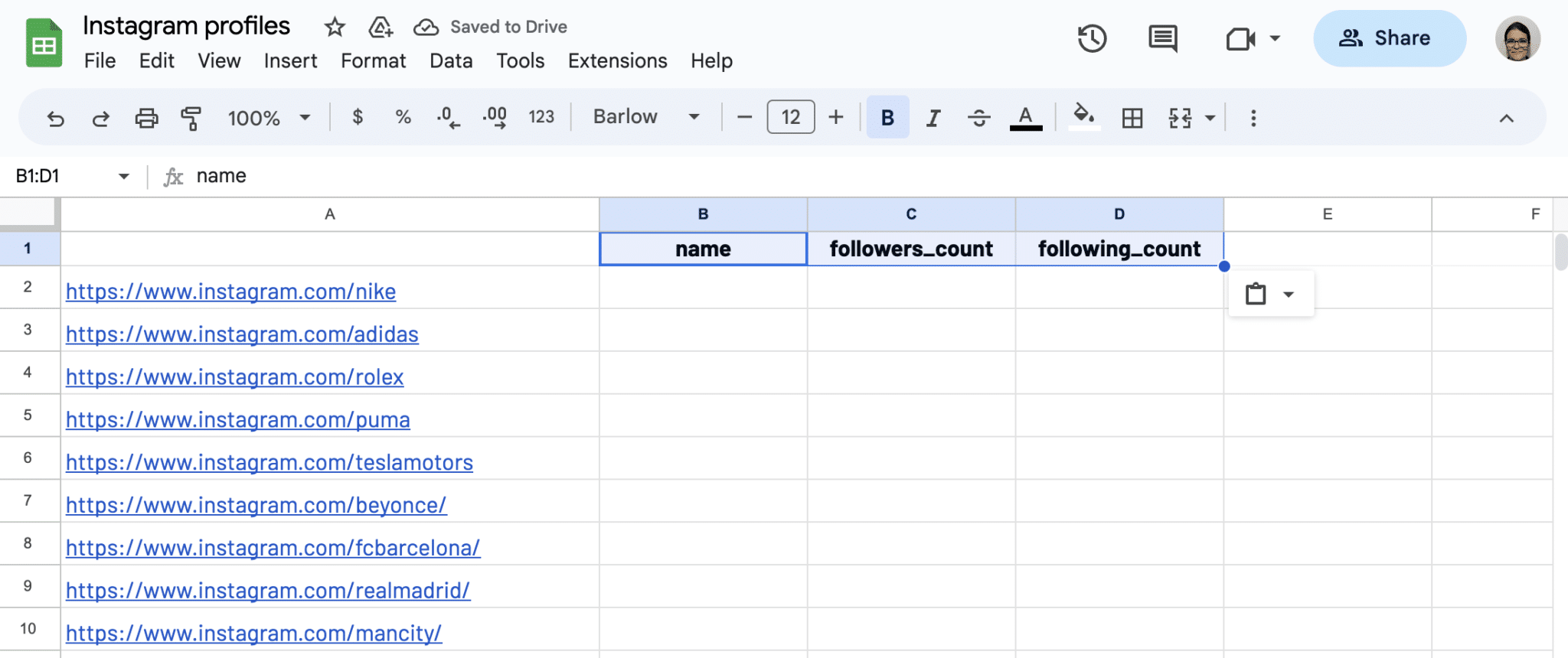Open the comments panel icon
The width and height of the screenshot is (1568, 658).
point(1163,38)
